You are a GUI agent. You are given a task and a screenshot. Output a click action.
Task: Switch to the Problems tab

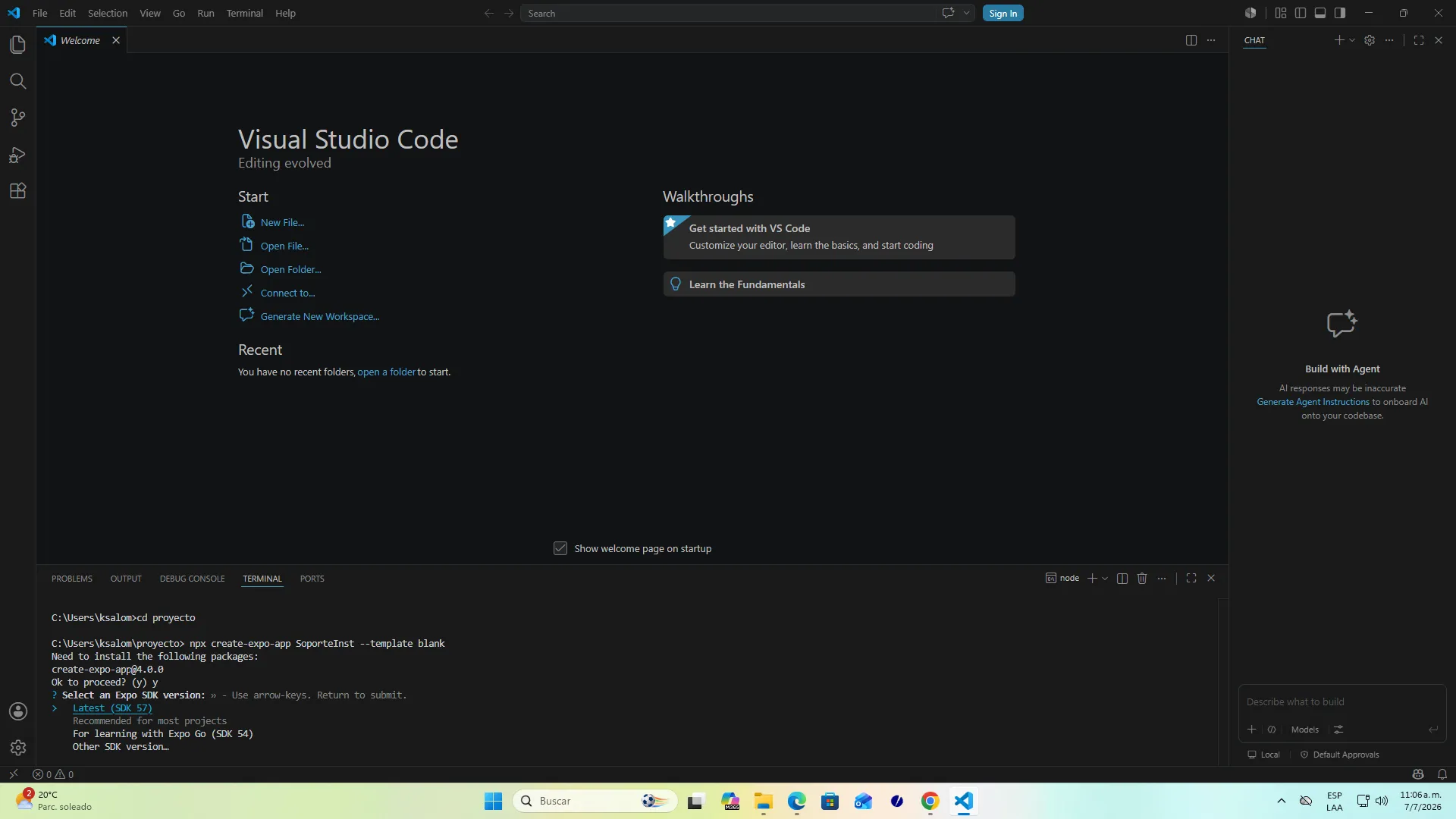pos(72,579)
